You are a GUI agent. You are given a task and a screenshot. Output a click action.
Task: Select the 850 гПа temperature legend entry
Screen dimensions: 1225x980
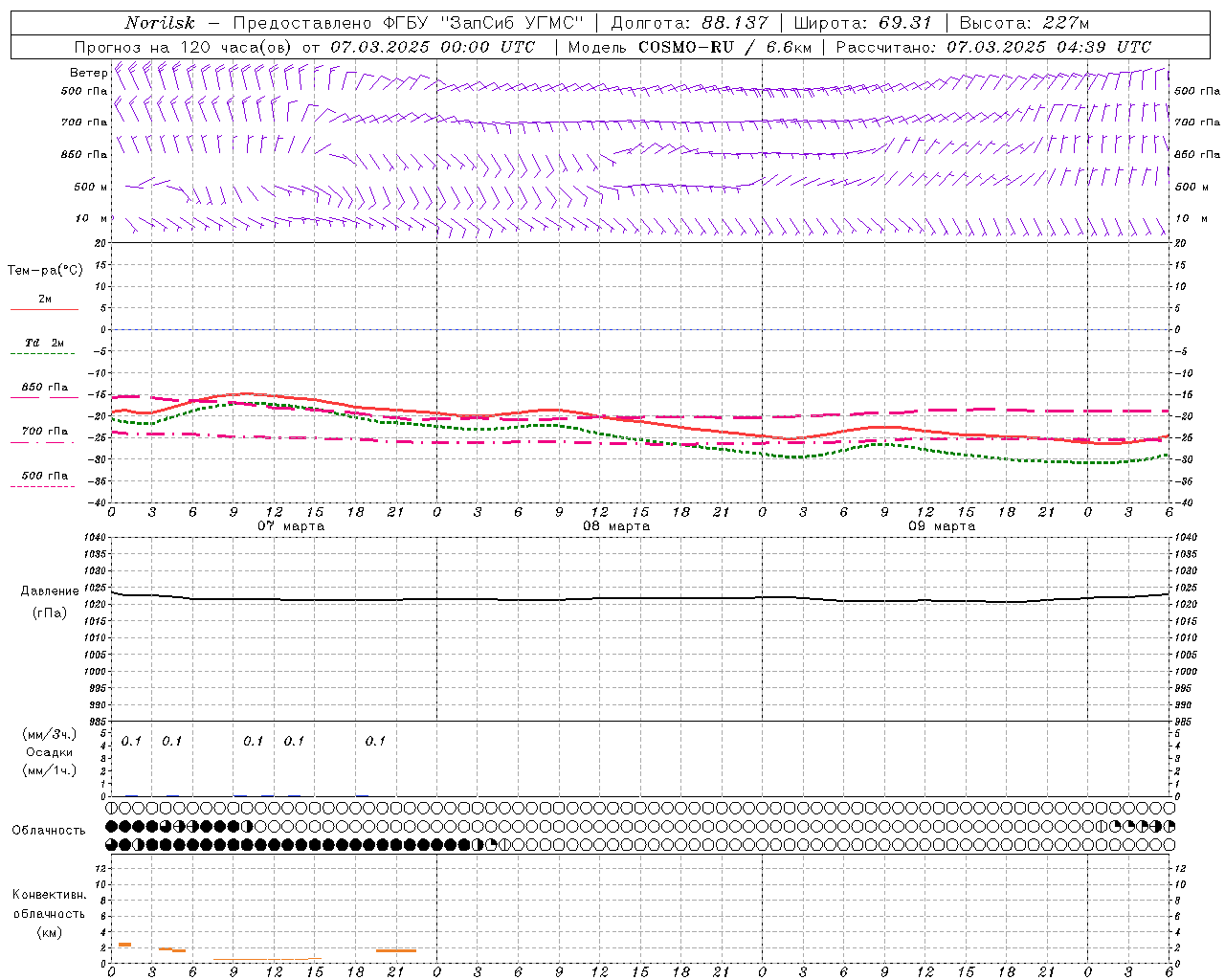(x=44, y=389)
